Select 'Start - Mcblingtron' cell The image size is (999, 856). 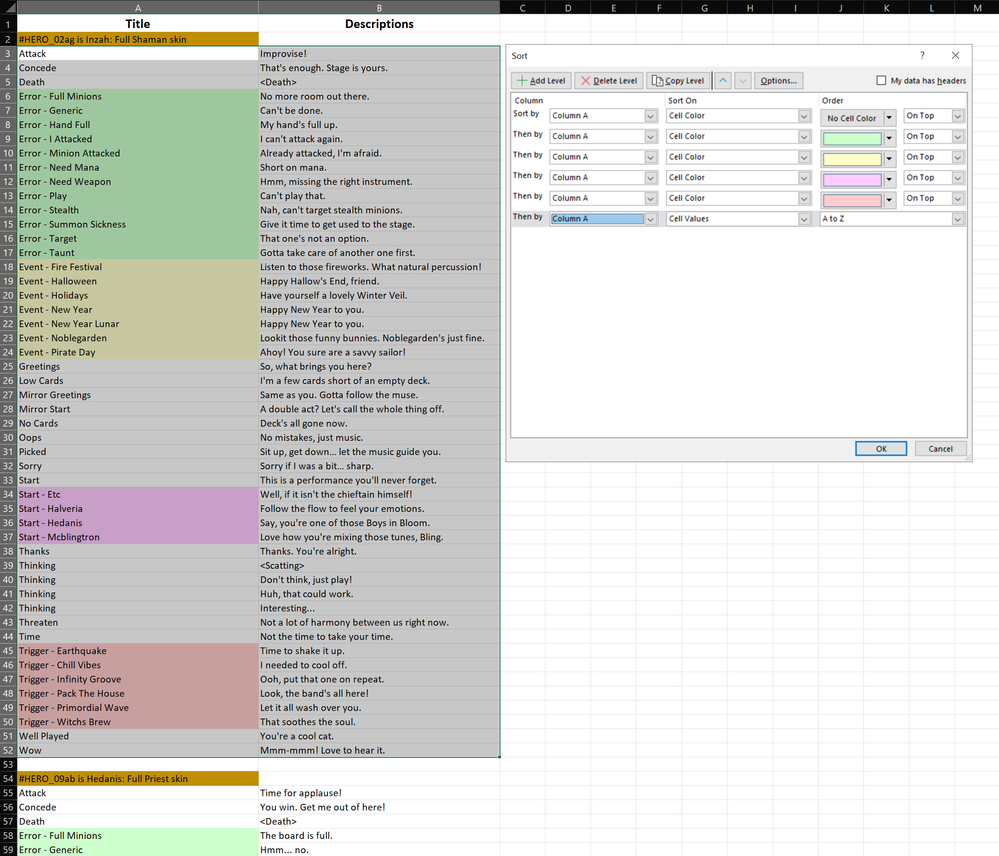[x=138, y=537]
